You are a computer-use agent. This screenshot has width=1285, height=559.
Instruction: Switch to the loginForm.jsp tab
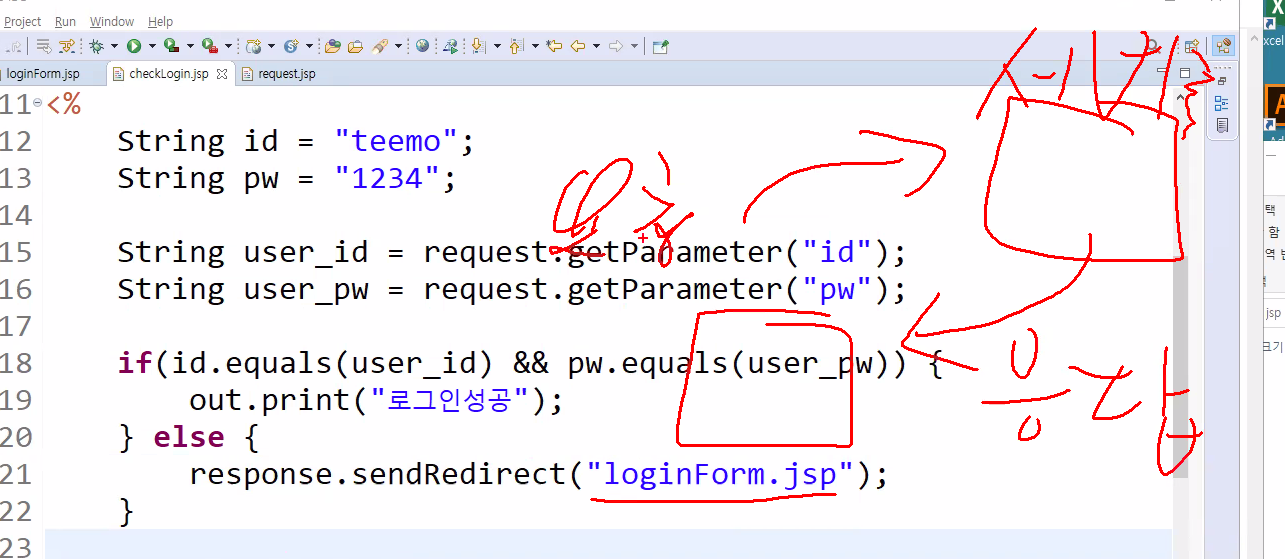pos(42,74)
